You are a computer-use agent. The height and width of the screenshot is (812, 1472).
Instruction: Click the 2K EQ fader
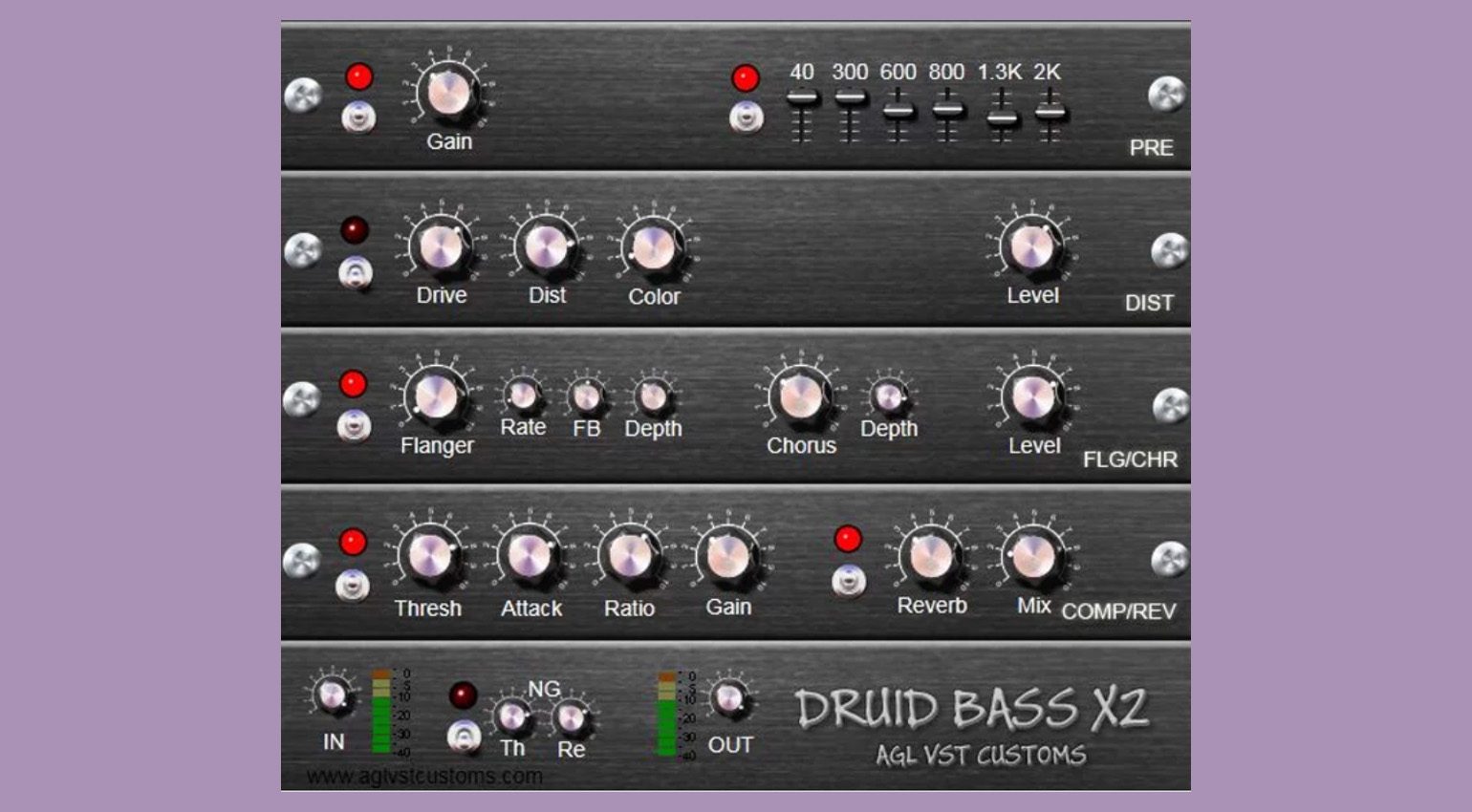coord(1050,113)
